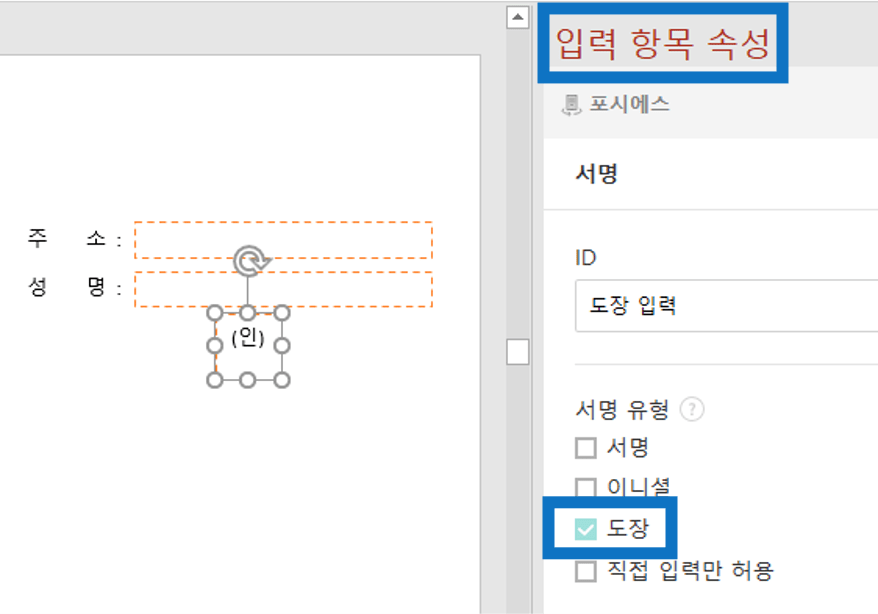This screenshot has height=614, width=878.
Task: Click the scrollbar up arrow
Action: tap(518, 17)
